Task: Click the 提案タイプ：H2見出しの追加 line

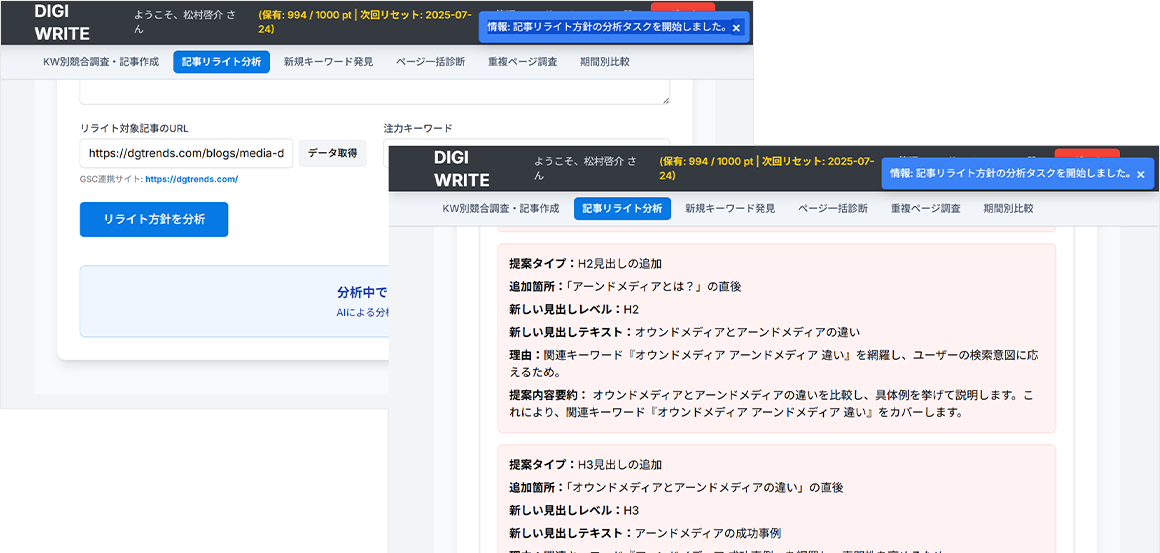Action: [585, 263]
